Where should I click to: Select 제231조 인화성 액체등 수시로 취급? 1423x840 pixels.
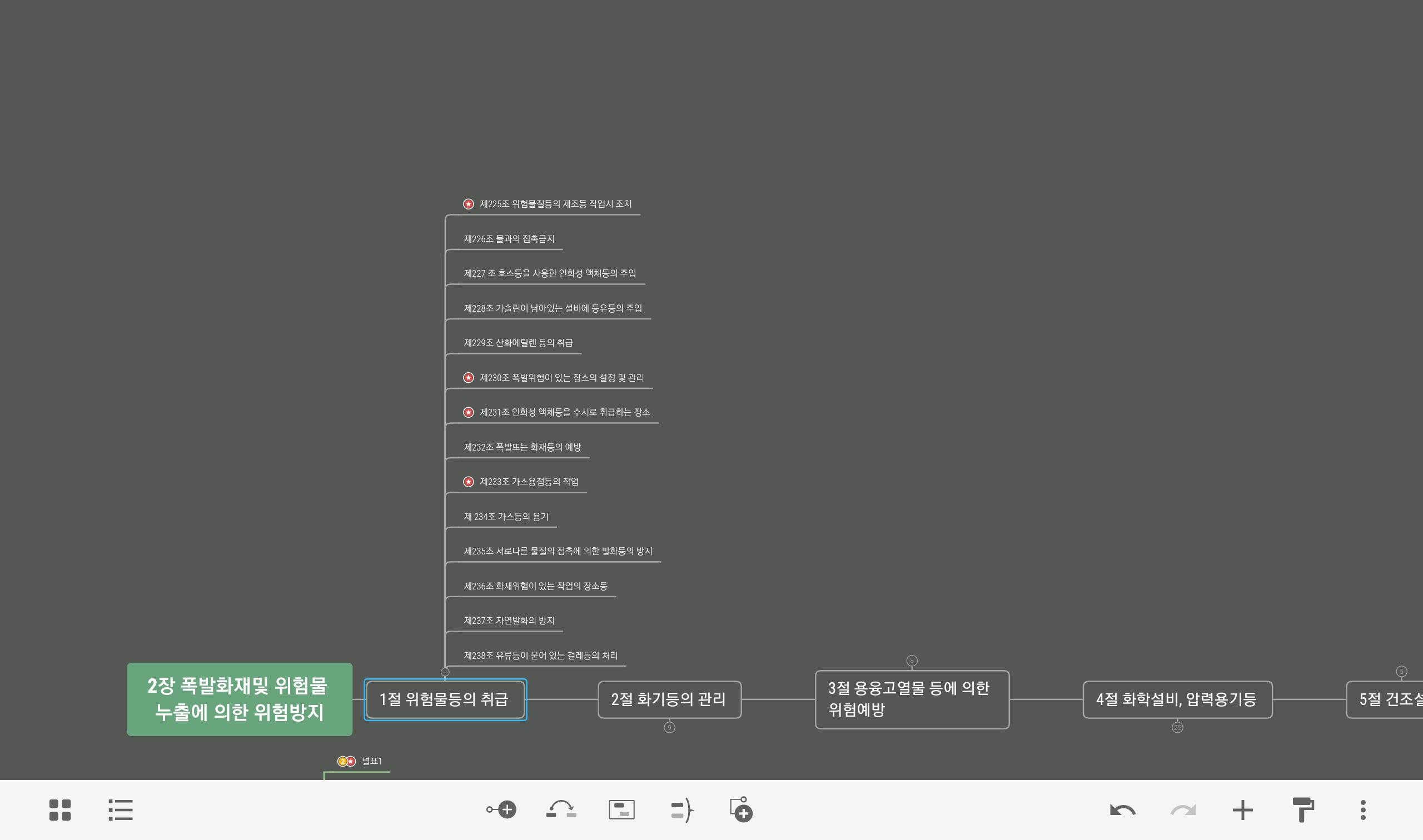pos(565,412)
